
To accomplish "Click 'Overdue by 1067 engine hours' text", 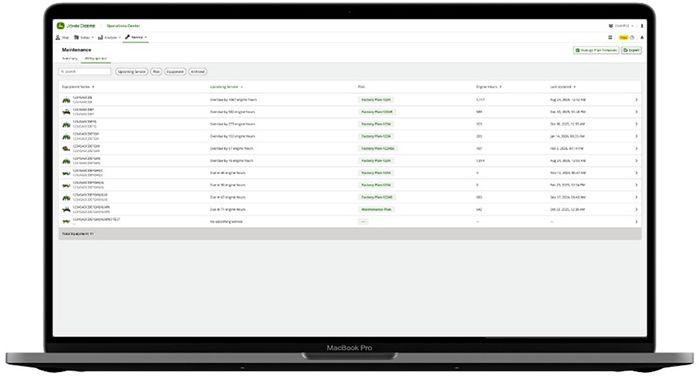I will (233, 100).
